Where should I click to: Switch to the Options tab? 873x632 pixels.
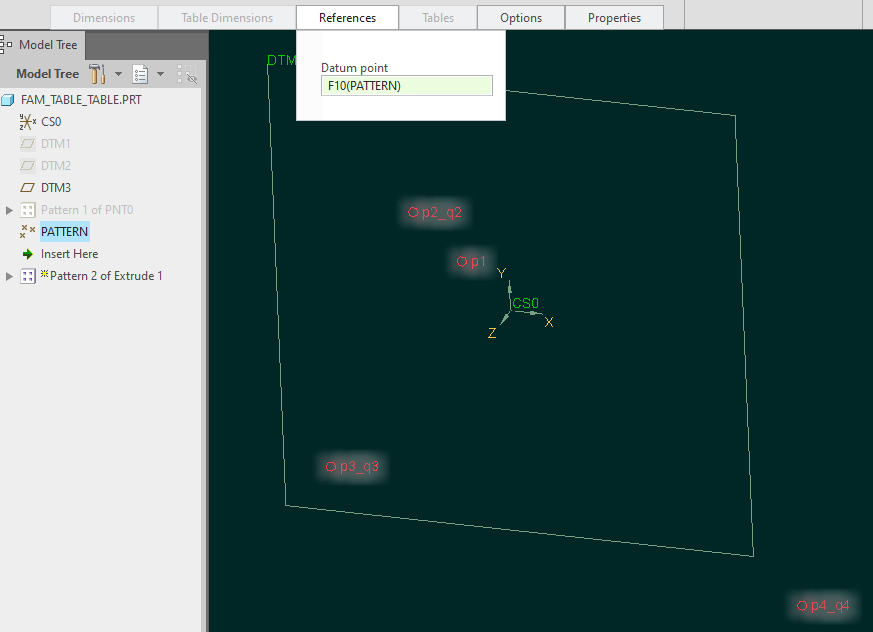point(520,17)
